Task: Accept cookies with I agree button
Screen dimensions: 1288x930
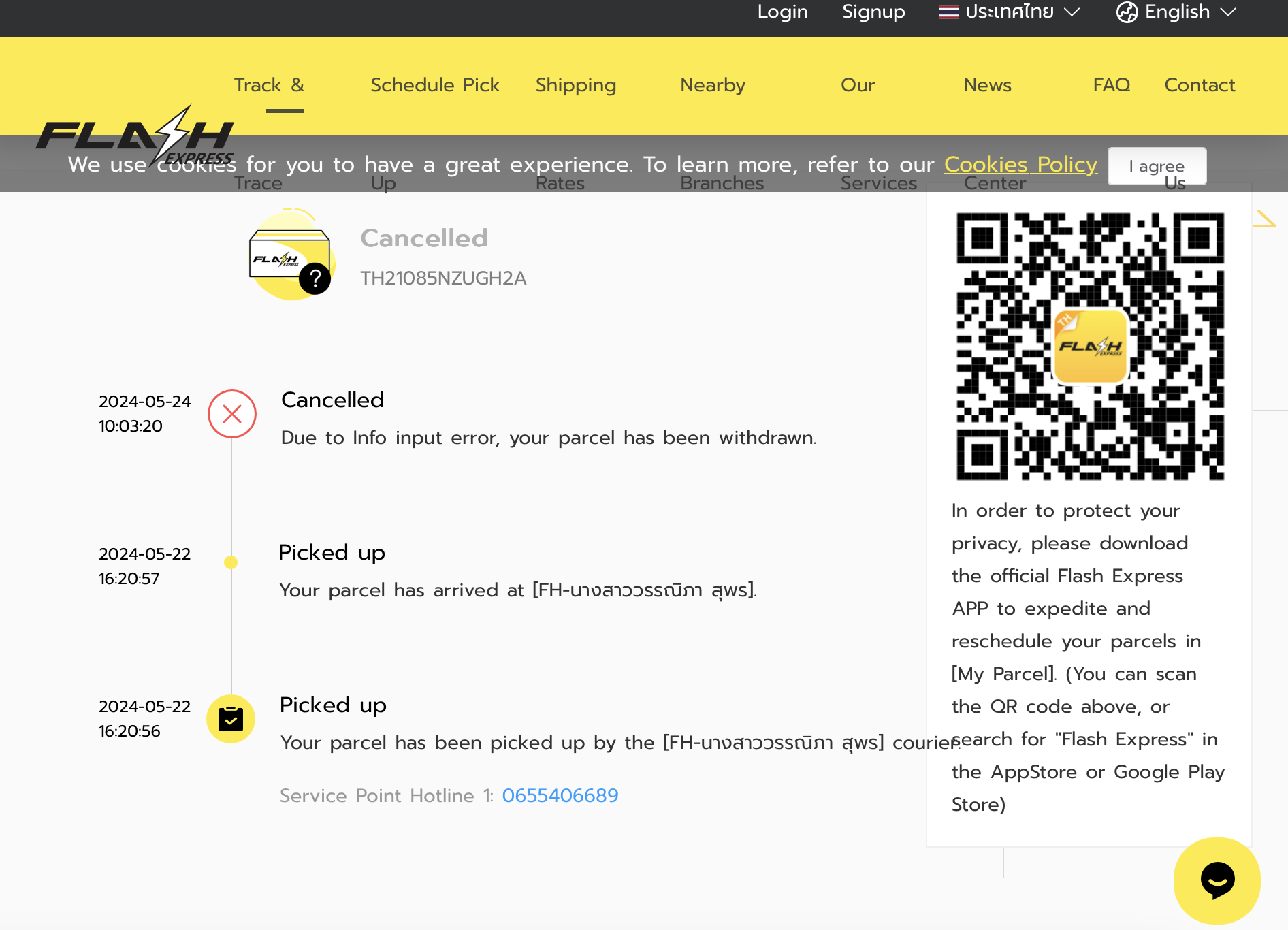Action: pyautogui.click(x=1157, y=166)
